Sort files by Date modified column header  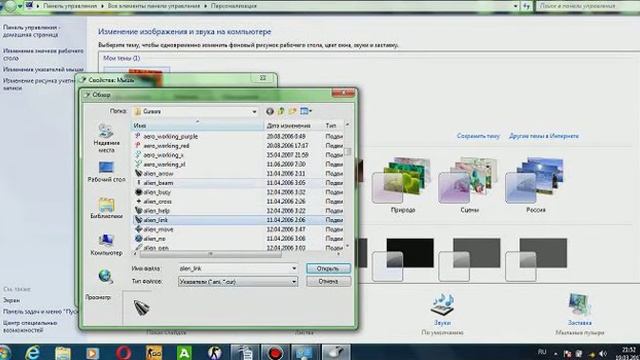(293, 126)
